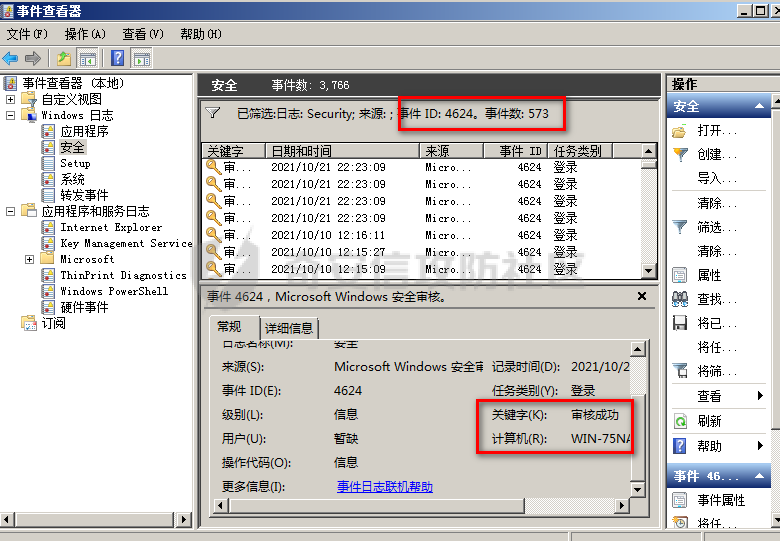780x541 pixels.
Task: Expand the Microsoft folder node
Action: pyautogui.click(x=30, y=259)
